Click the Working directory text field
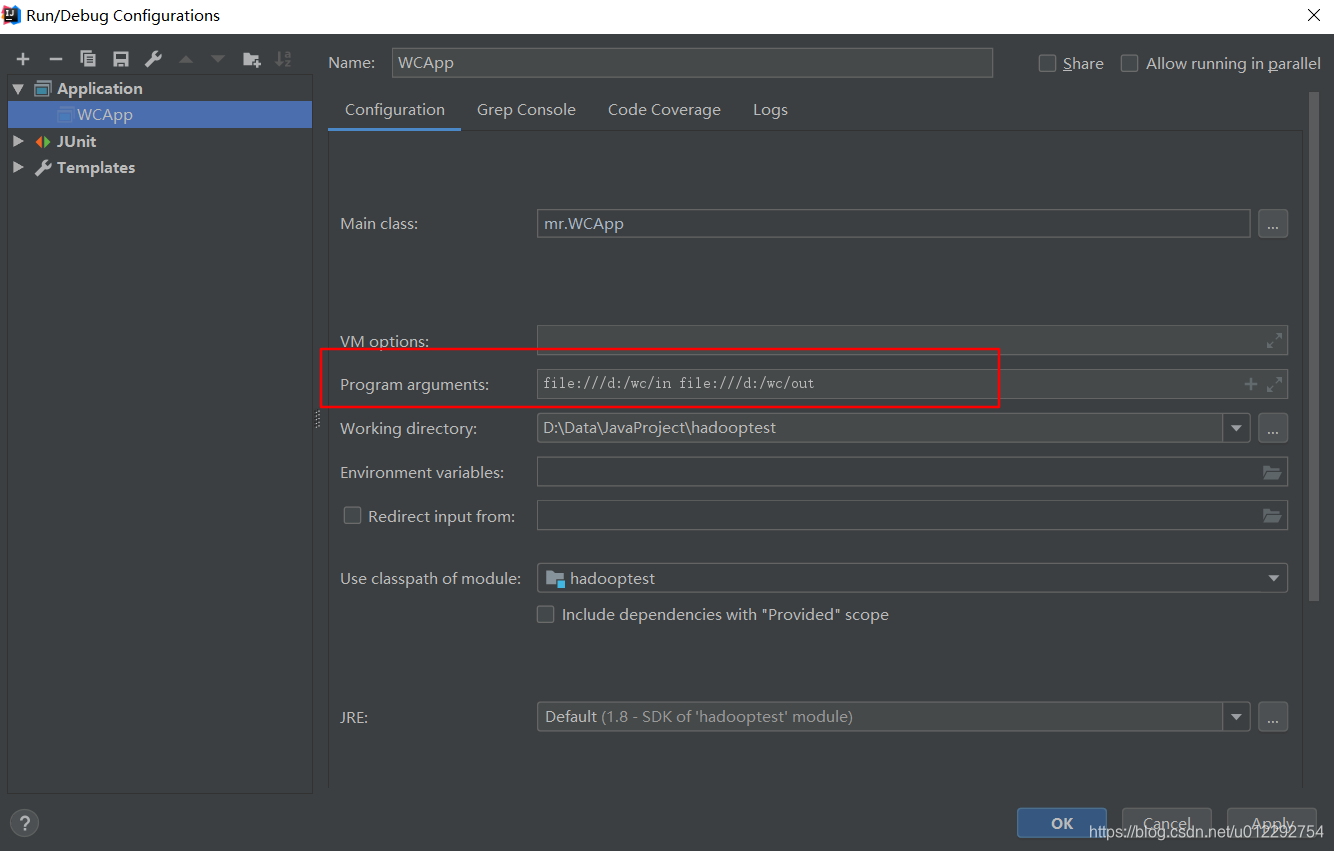Screen dimensions: 1334x851 click(880, 428)
